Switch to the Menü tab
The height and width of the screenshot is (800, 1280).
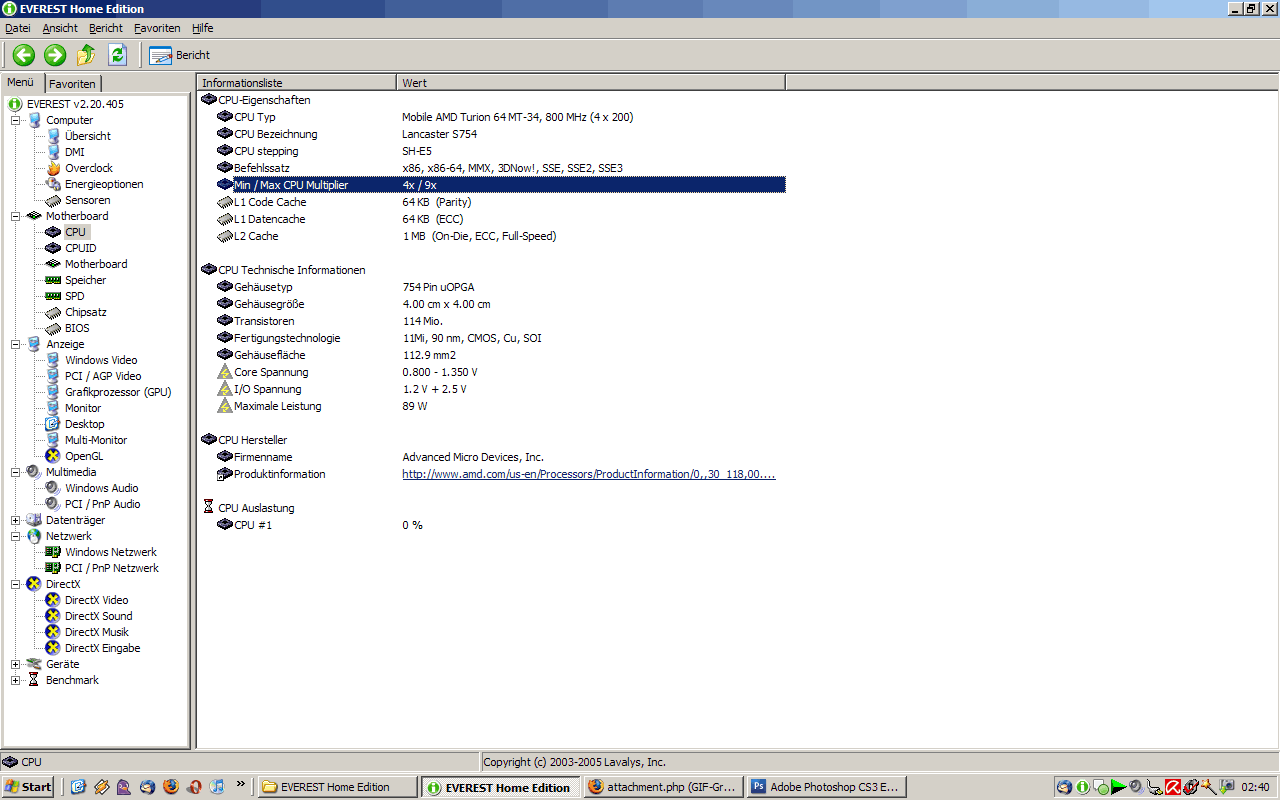click(21, 83)
